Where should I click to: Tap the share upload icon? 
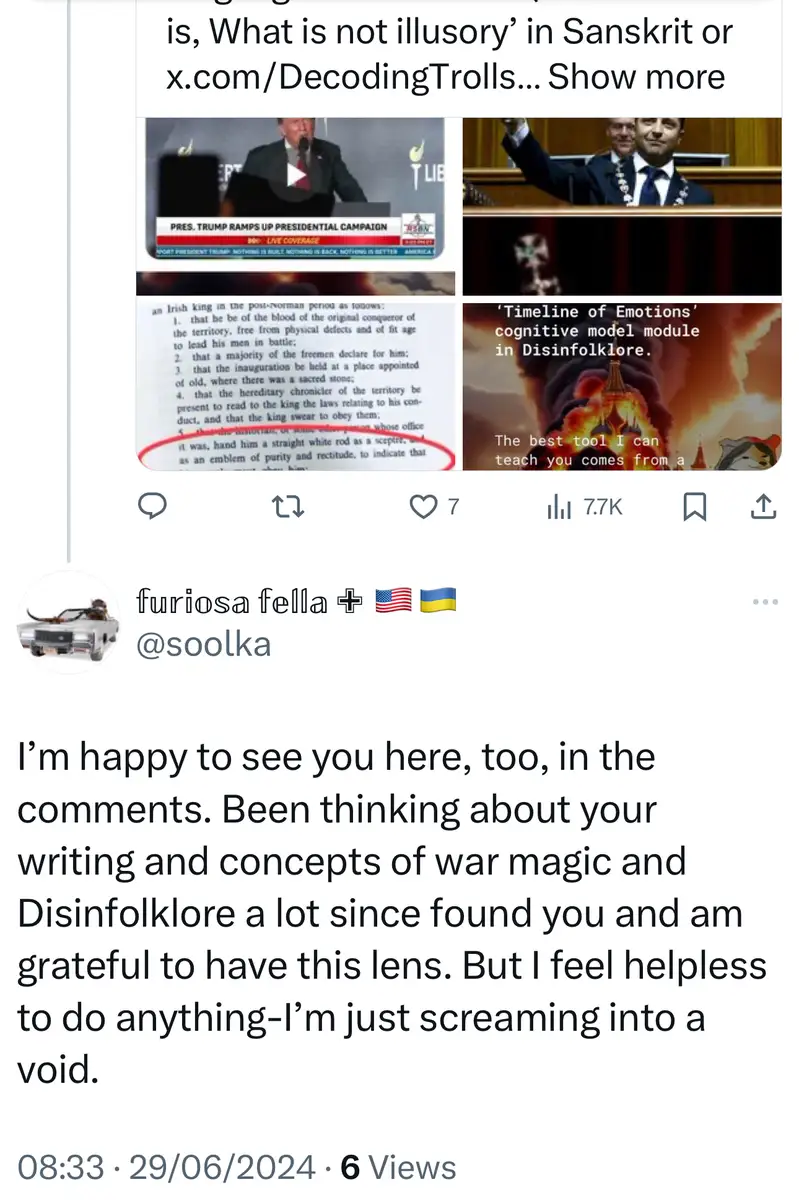[x=762, y=509]
